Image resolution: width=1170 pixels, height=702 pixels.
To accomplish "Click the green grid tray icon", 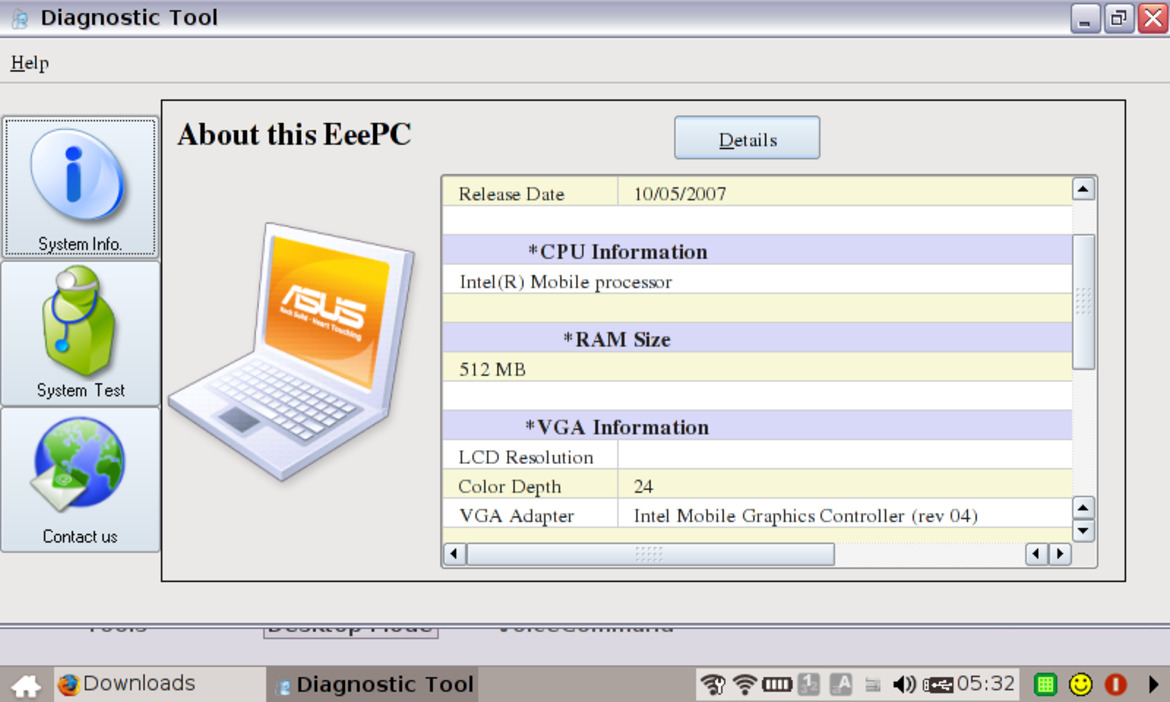I will coord(1045,684).
